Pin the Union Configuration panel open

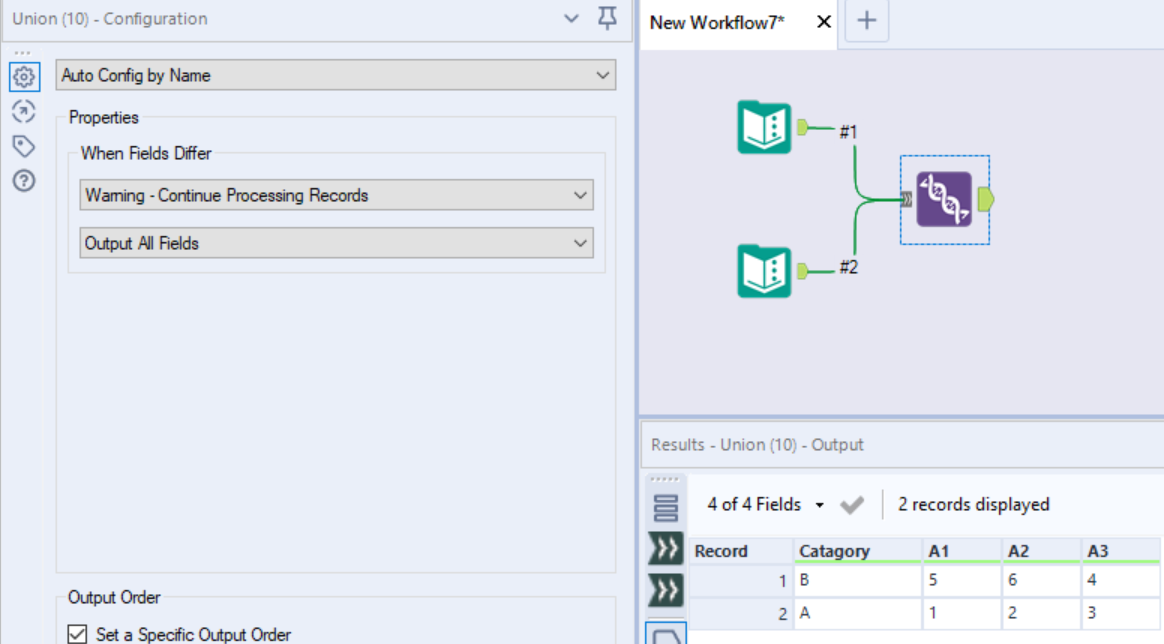[606, 18]
